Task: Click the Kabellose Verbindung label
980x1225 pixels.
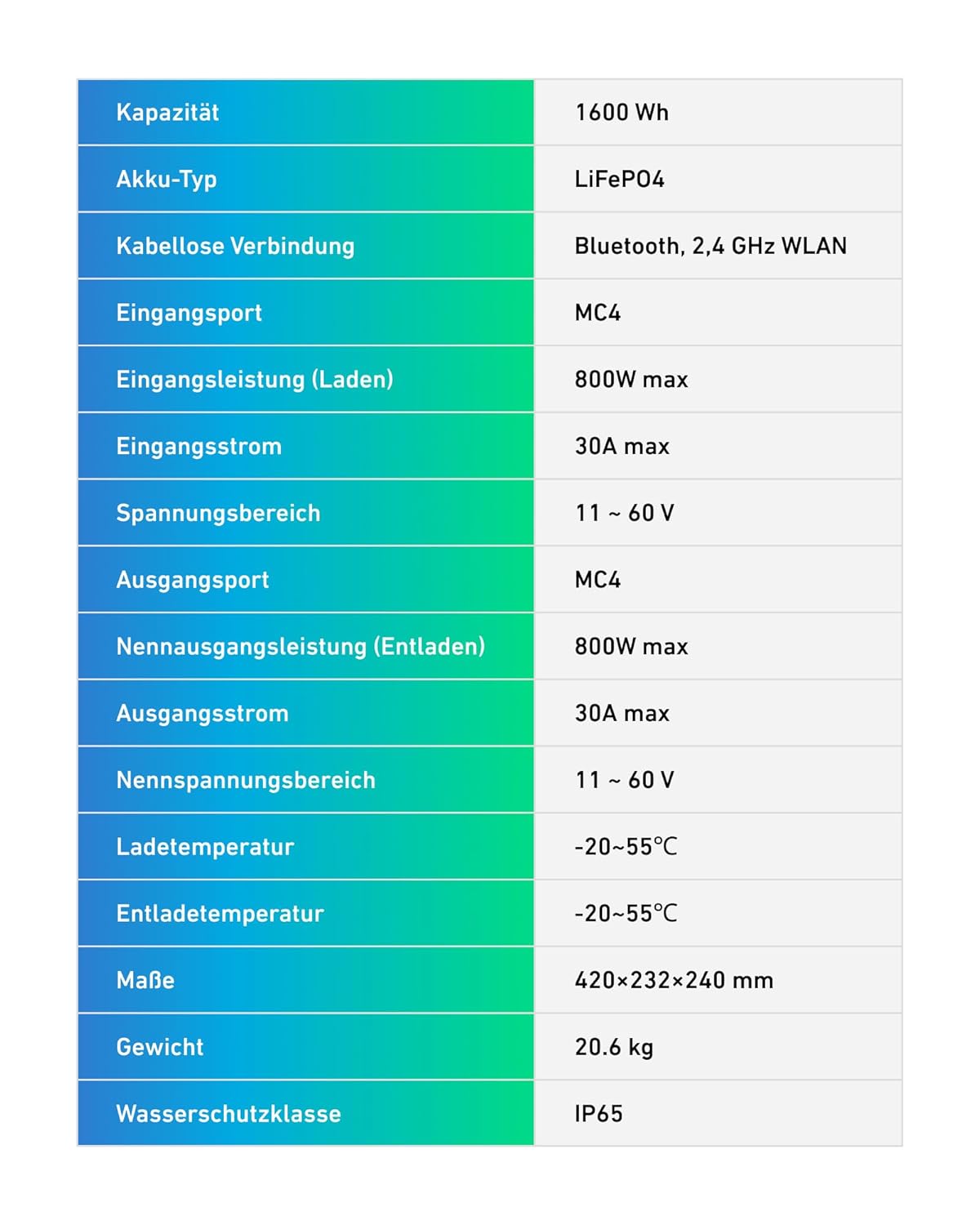Action: point(235,246)
